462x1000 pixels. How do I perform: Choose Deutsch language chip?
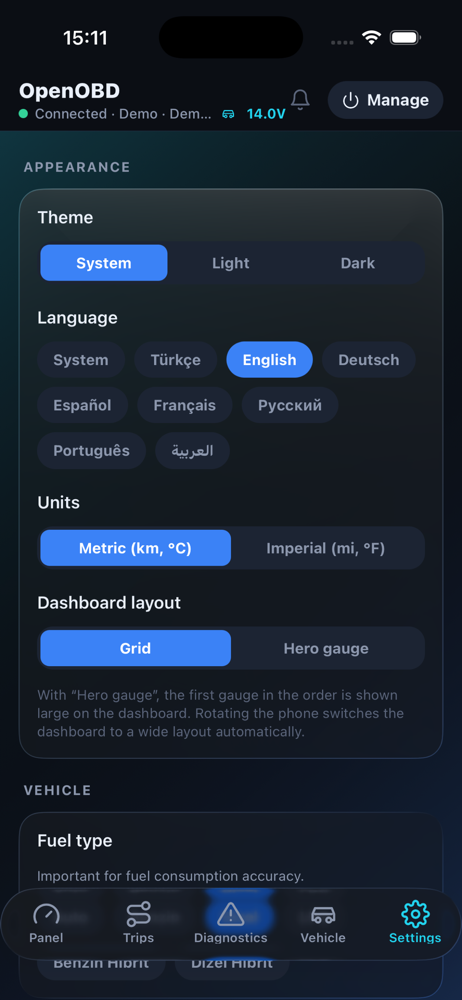tap(368, 360)
